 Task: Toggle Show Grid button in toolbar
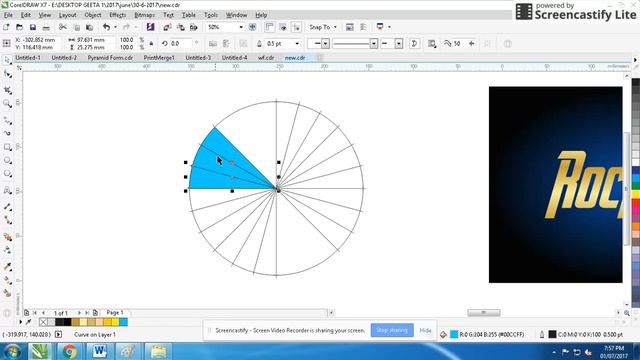(283, 27)
